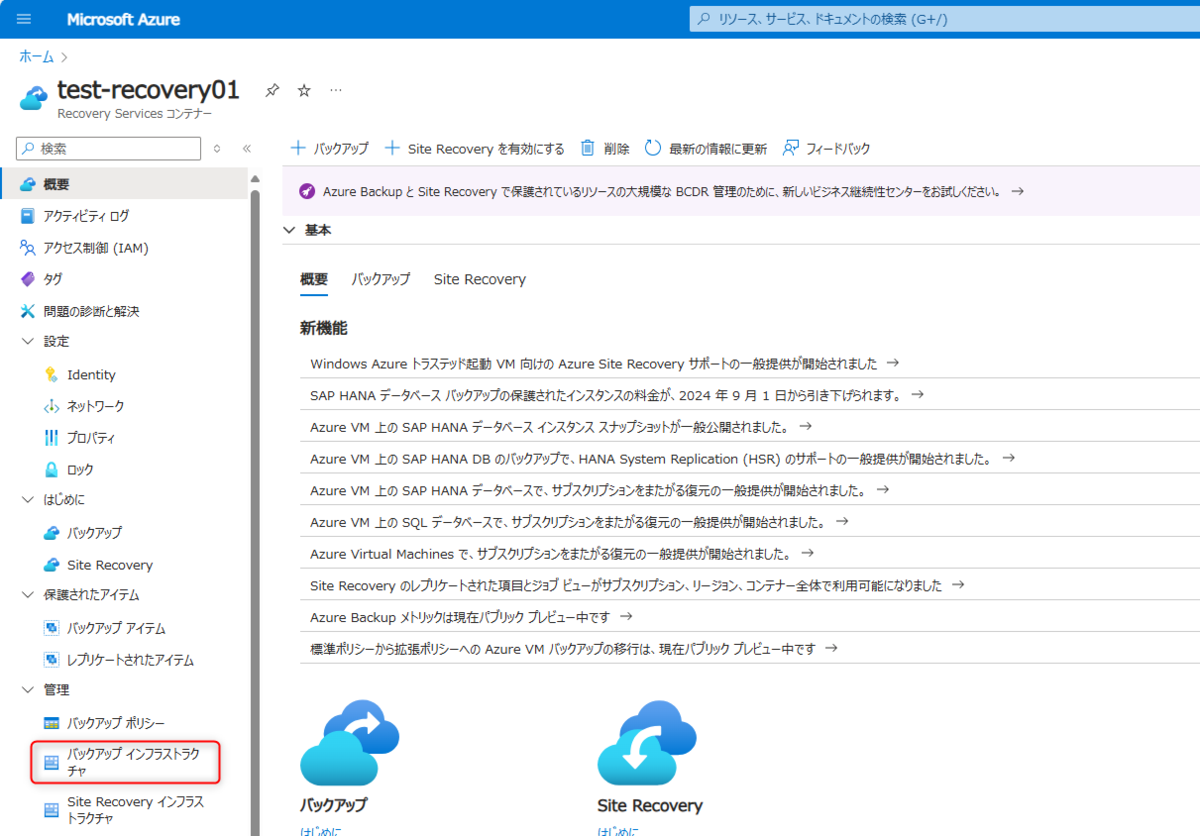Click the バックアップ アイテム icon
1200x836 pixels.
[52, 629]
